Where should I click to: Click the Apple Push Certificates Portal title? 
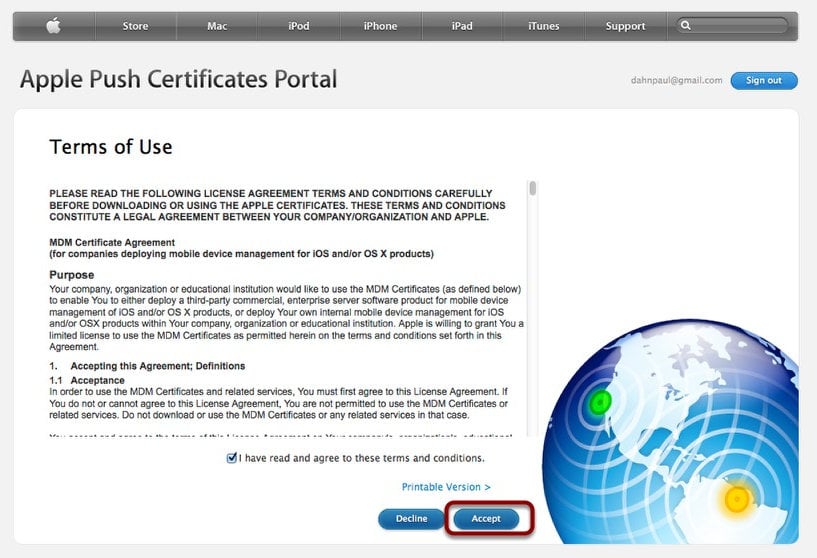[x=178, y=80]
